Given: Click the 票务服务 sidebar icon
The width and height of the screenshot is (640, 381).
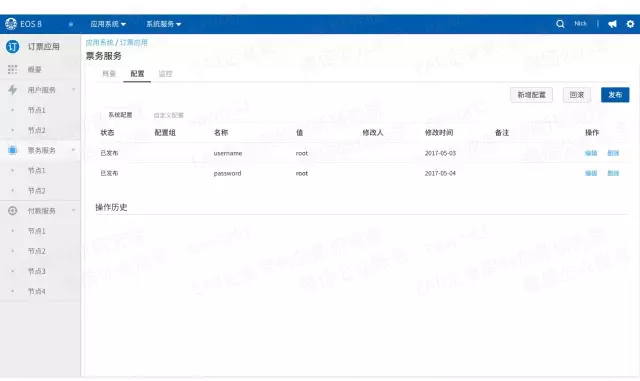Looking at the screenshot, I should coord(13,150).
